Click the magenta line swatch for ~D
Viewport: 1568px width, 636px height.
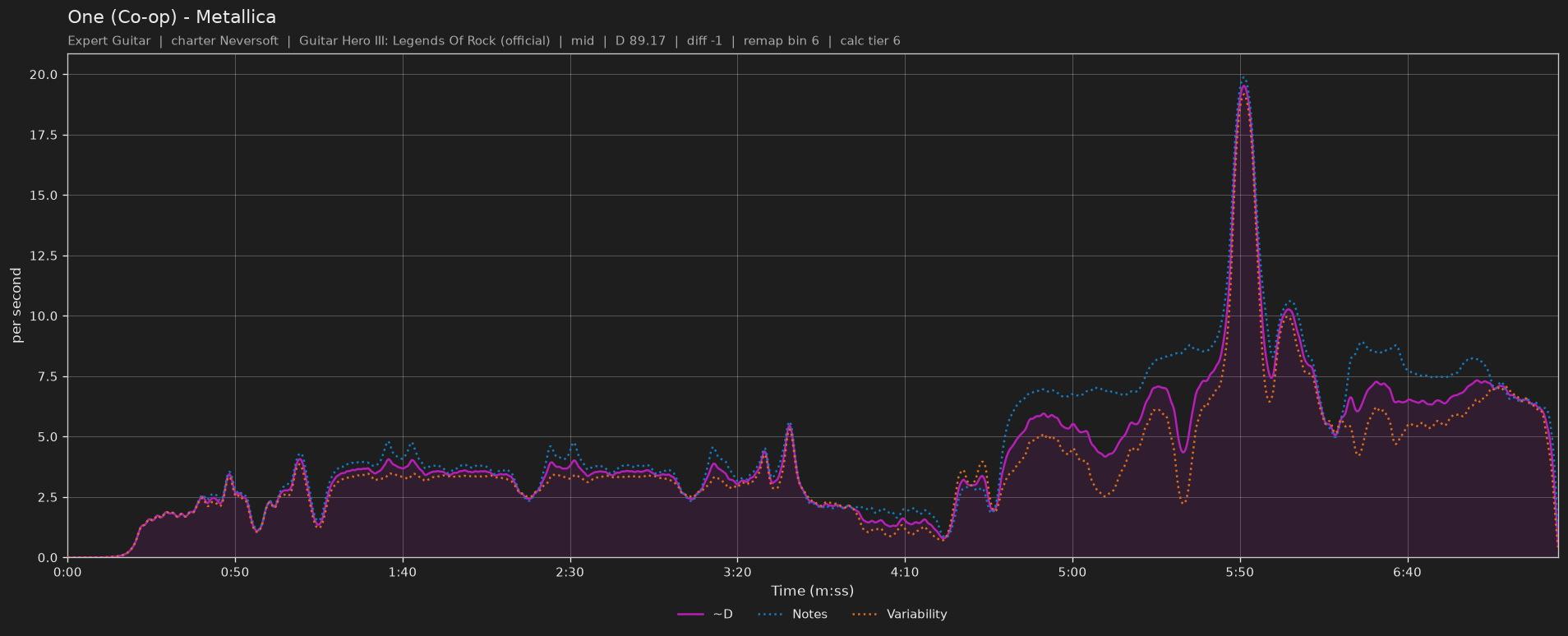coord(691,615)
